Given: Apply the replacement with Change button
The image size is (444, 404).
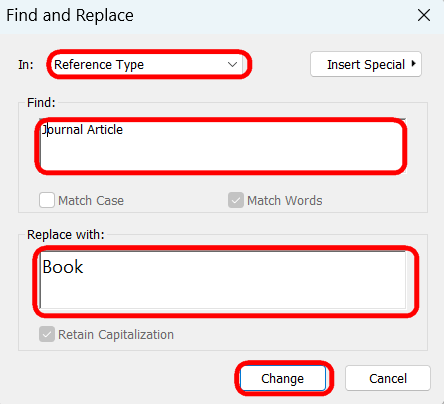Looking at the screenshot, I should (x=283, y=378).
